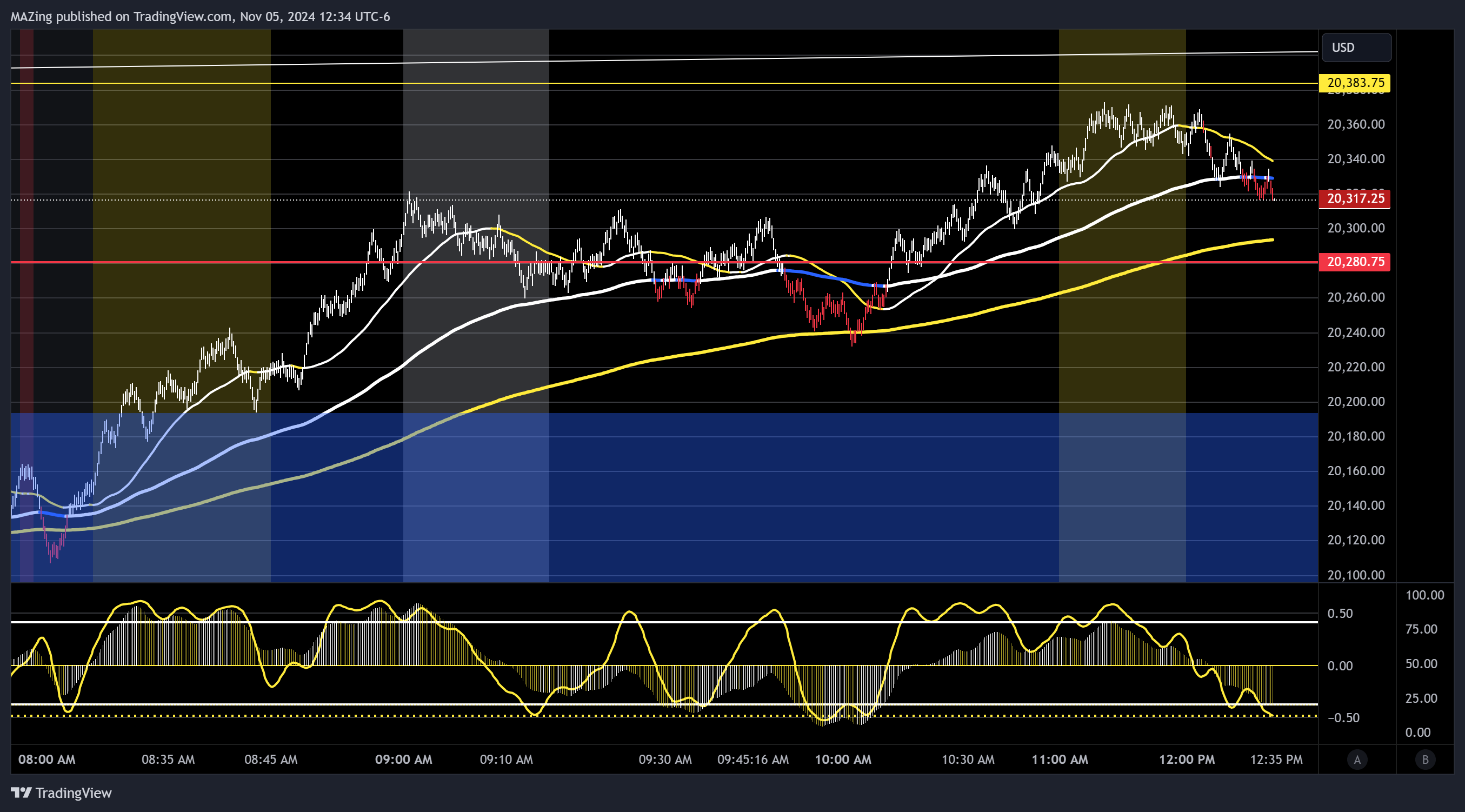Select the 20,120.00 price axis label
This screenshot has width=1465, height=812.
[x=1356, y=540]
